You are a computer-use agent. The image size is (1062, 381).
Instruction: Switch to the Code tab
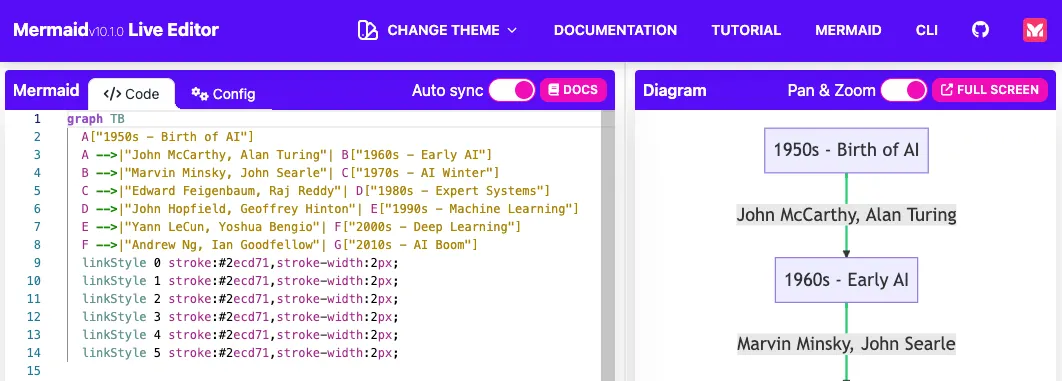pyautogui.click(x=131, y=94)
